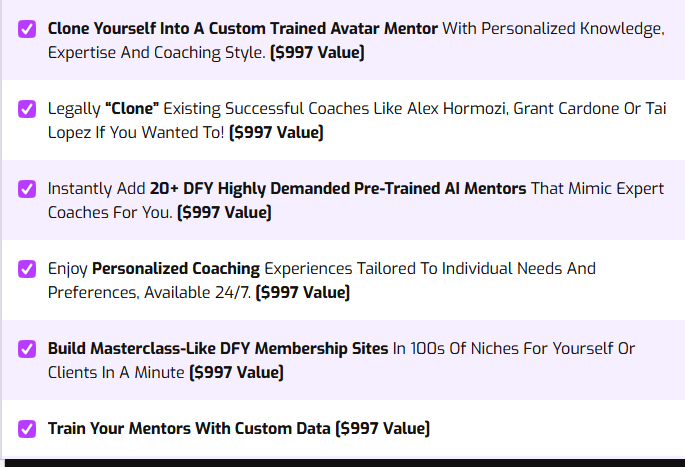Screen dimensions: 685x467
Task: Click ($997 Value) after "Clients In A Minute"
Action: click(236, 372)
